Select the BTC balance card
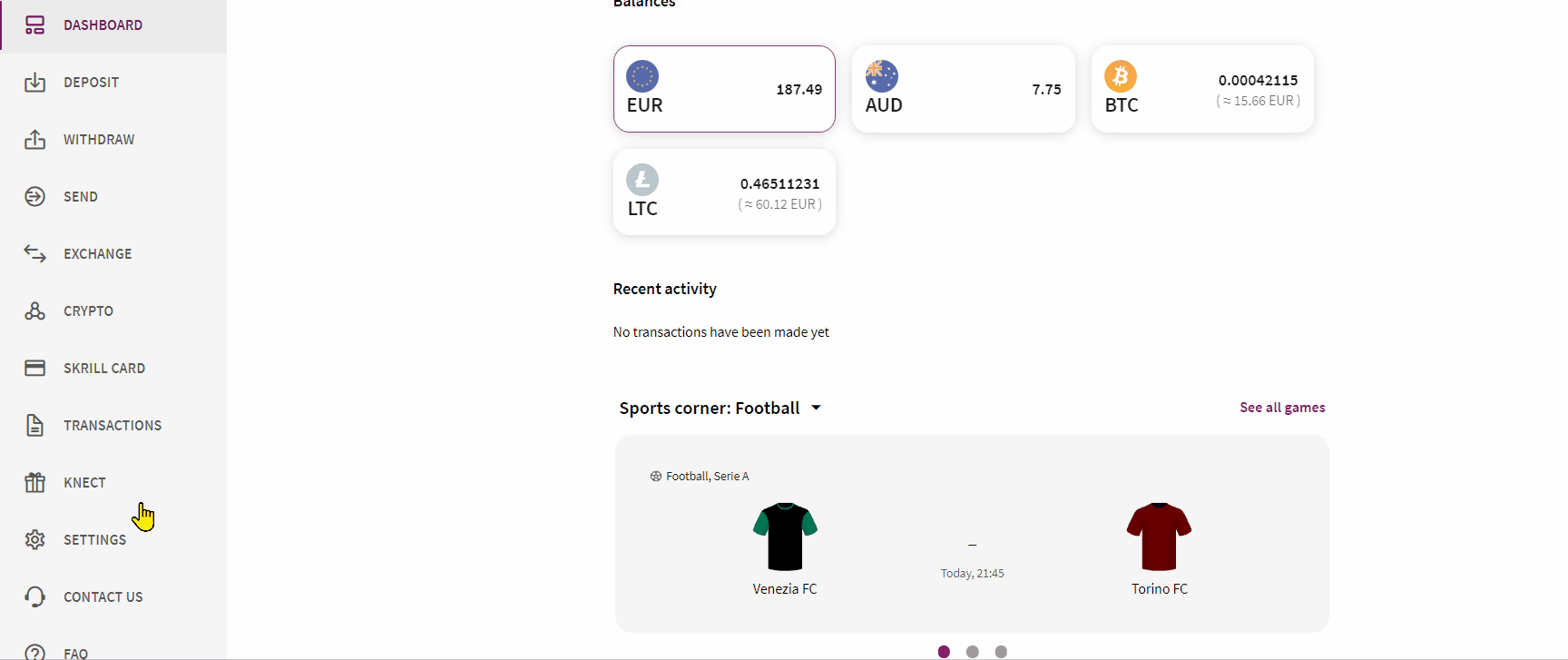The width and height of the screenshot is (1568, 660). [1202, 89]
